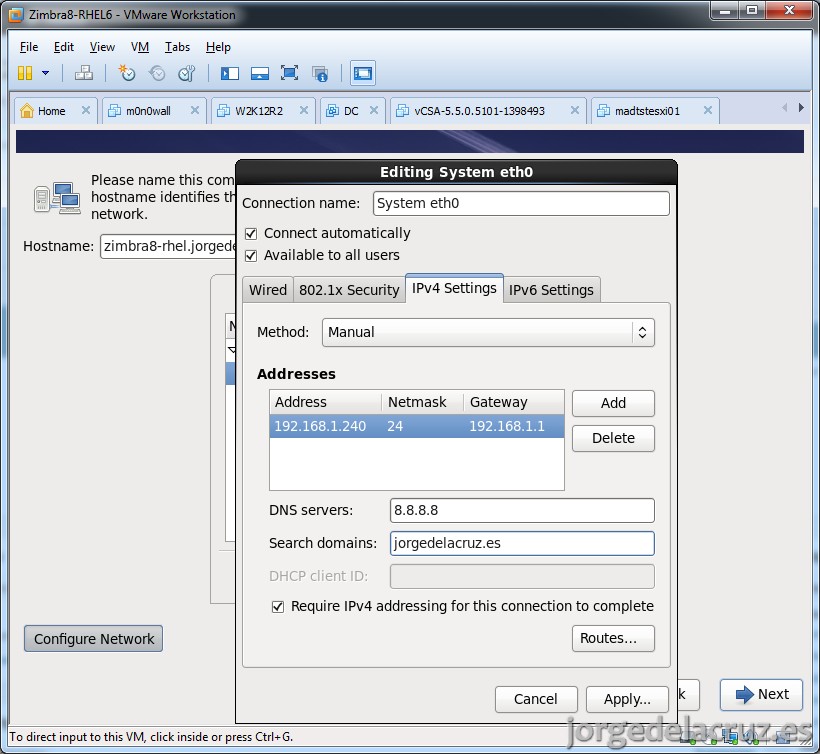Switch to the 802.1x Security tab
Viewport: 820px width, 754px height.
point(349,290)
